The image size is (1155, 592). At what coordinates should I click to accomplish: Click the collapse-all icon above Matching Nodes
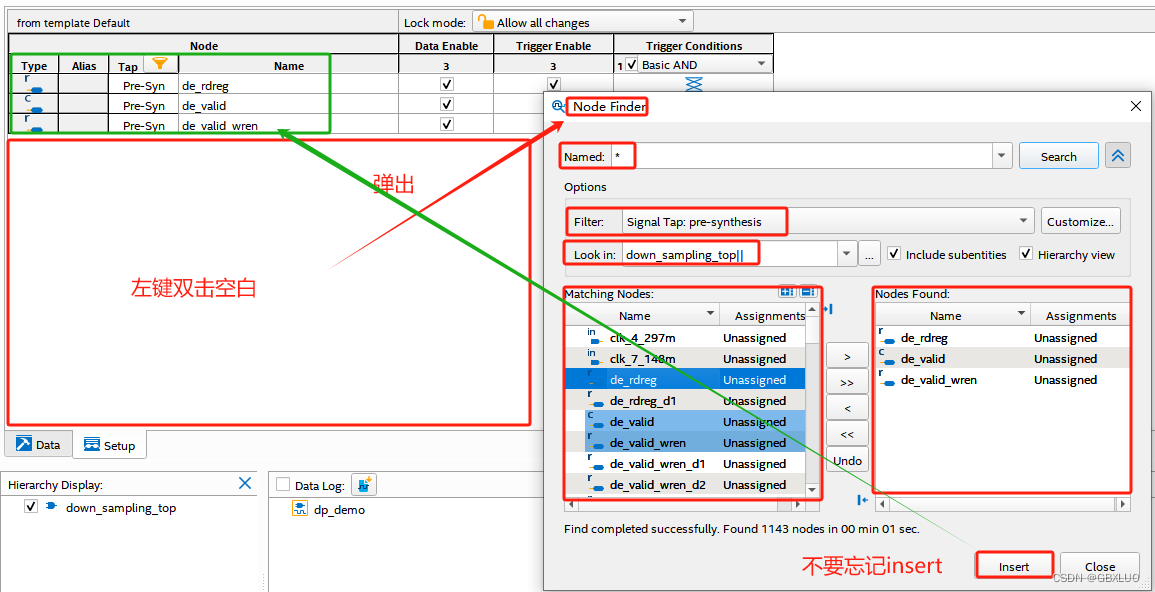pos(808,291)
